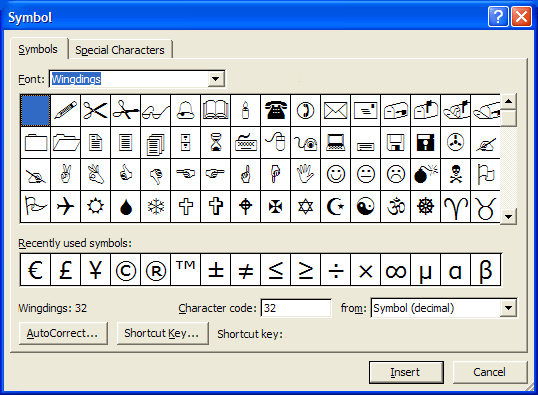Pick the laptop computer symbol
This screenshot has width=538, height=395.
[x=336, y=142]
